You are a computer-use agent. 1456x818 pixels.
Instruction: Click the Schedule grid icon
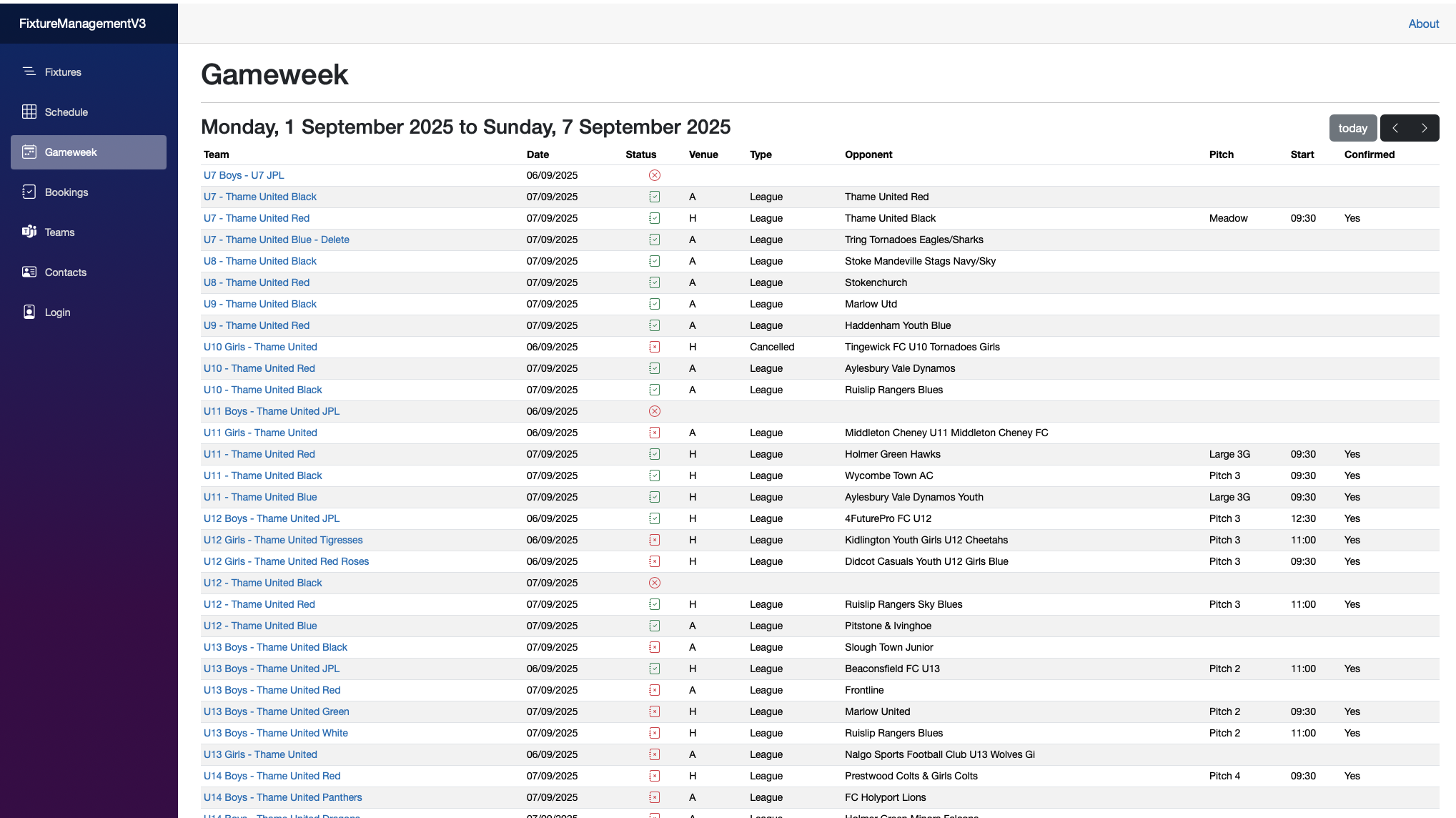pos(29,112)
